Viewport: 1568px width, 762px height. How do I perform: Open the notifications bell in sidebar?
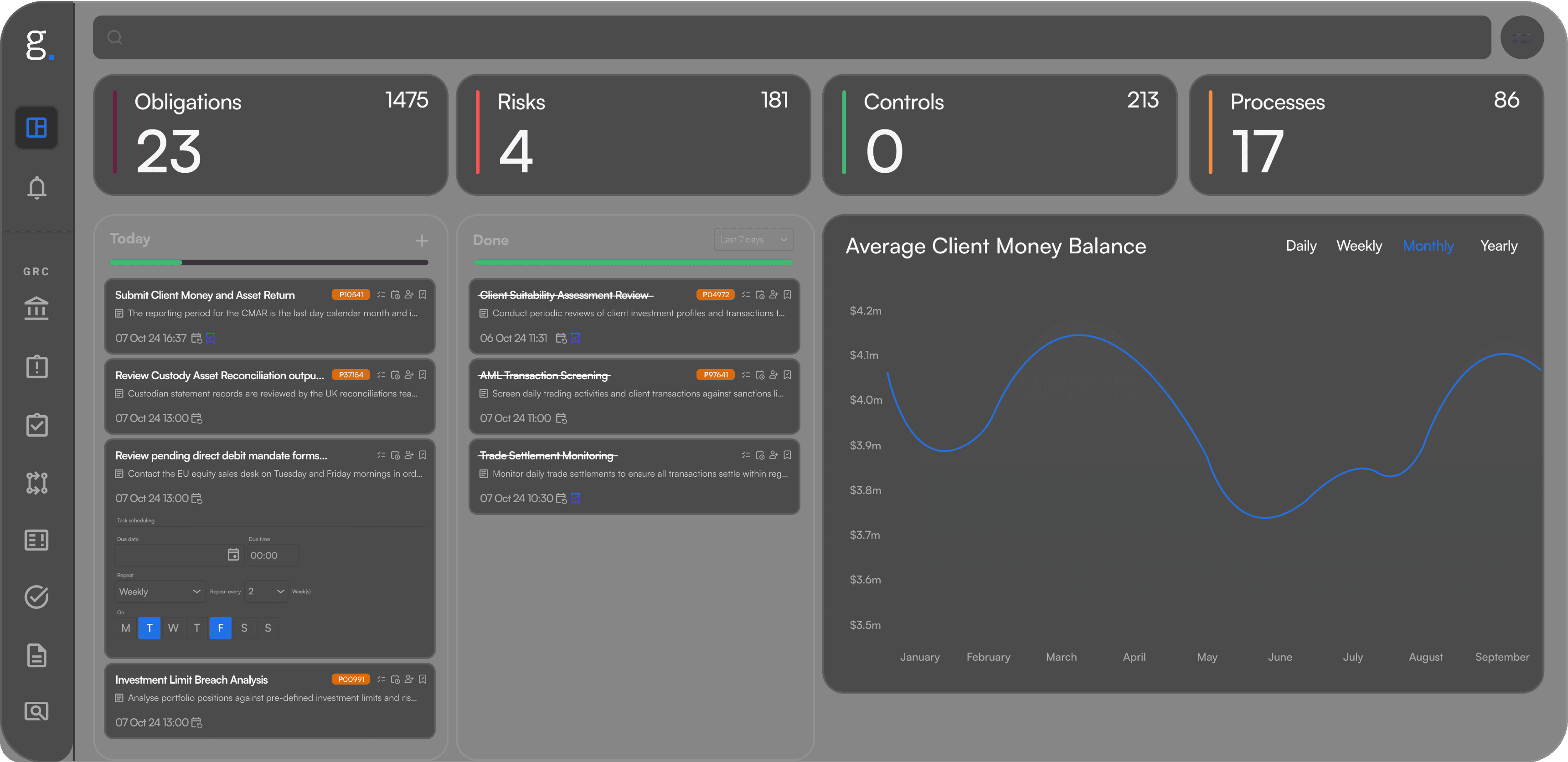coord(36,187)
